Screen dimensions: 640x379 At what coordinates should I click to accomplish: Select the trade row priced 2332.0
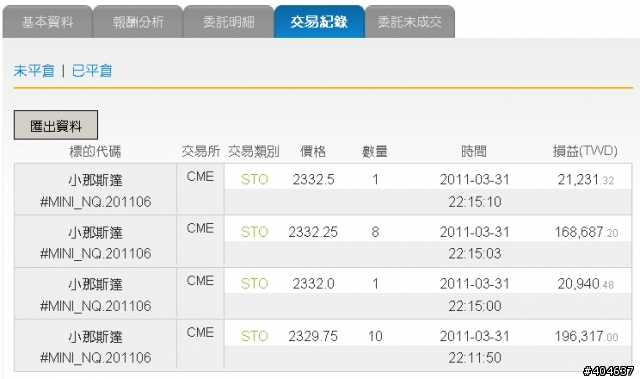[x=323, y=294]
